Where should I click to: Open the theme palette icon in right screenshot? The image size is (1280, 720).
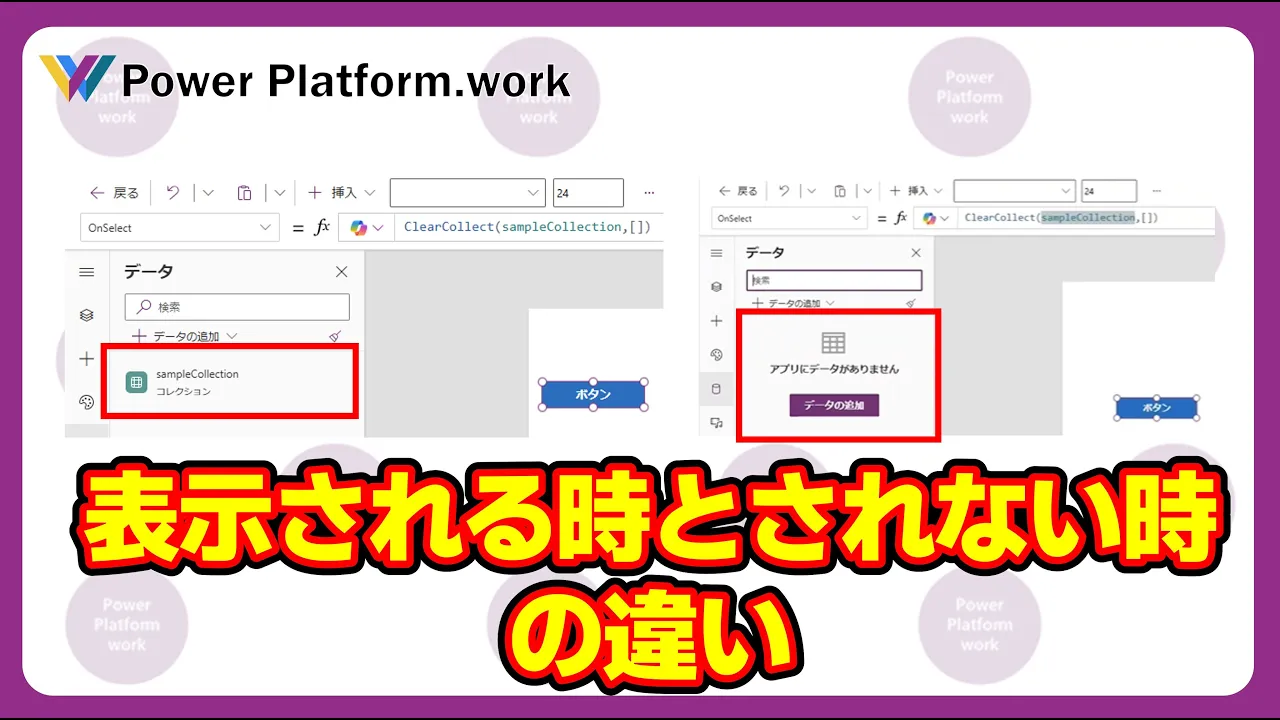click(716, 355)
